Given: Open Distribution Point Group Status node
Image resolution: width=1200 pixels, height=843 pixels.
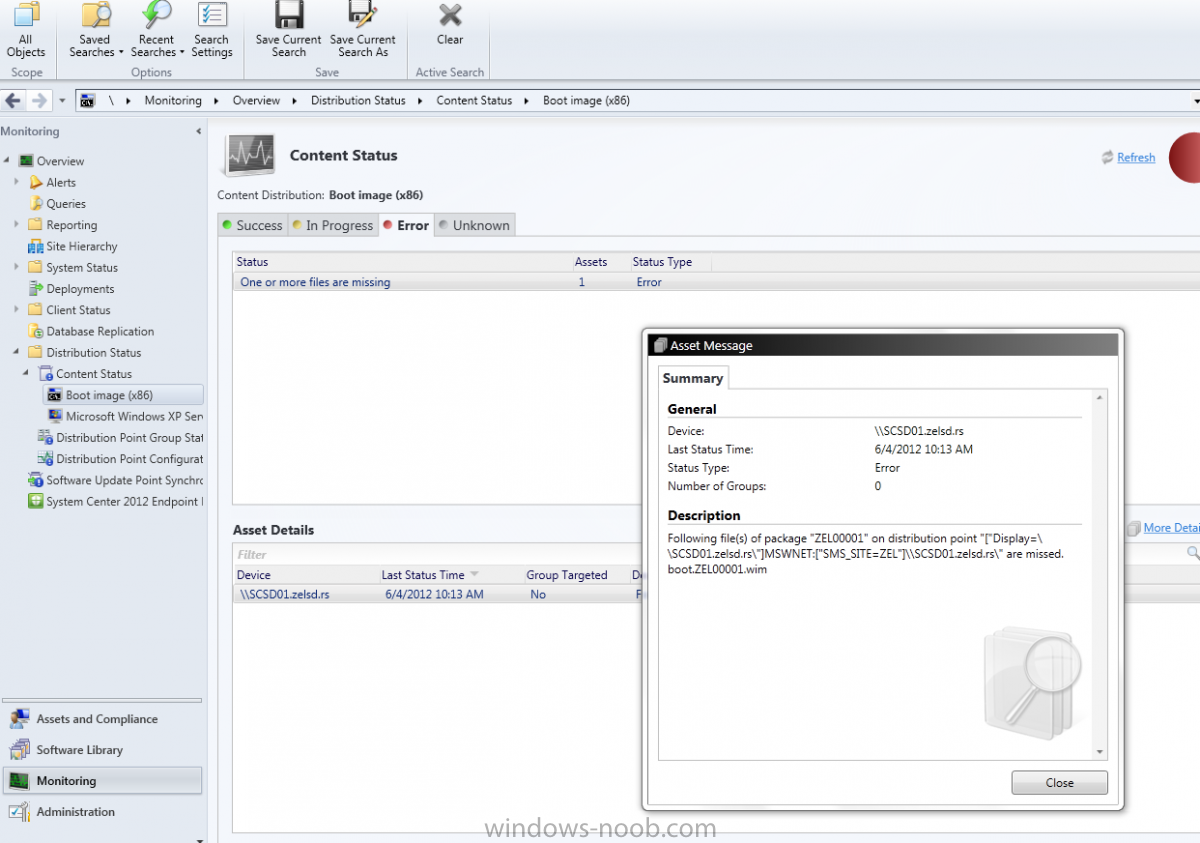Looking at the screenshot, I should (x=120, y=437).
